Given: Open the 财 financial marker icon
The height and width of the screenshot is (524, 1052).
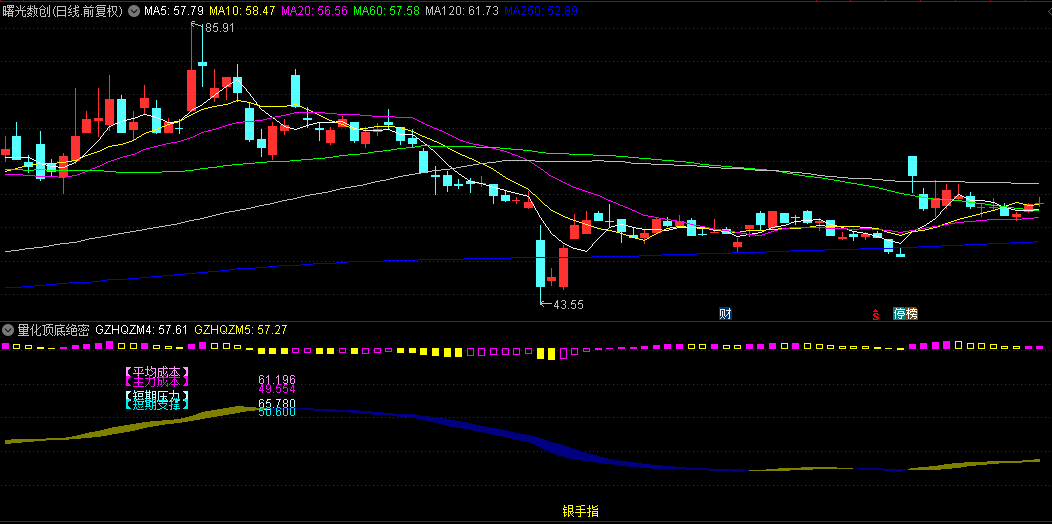Looking at the screenshot, I should click(725, 313).
